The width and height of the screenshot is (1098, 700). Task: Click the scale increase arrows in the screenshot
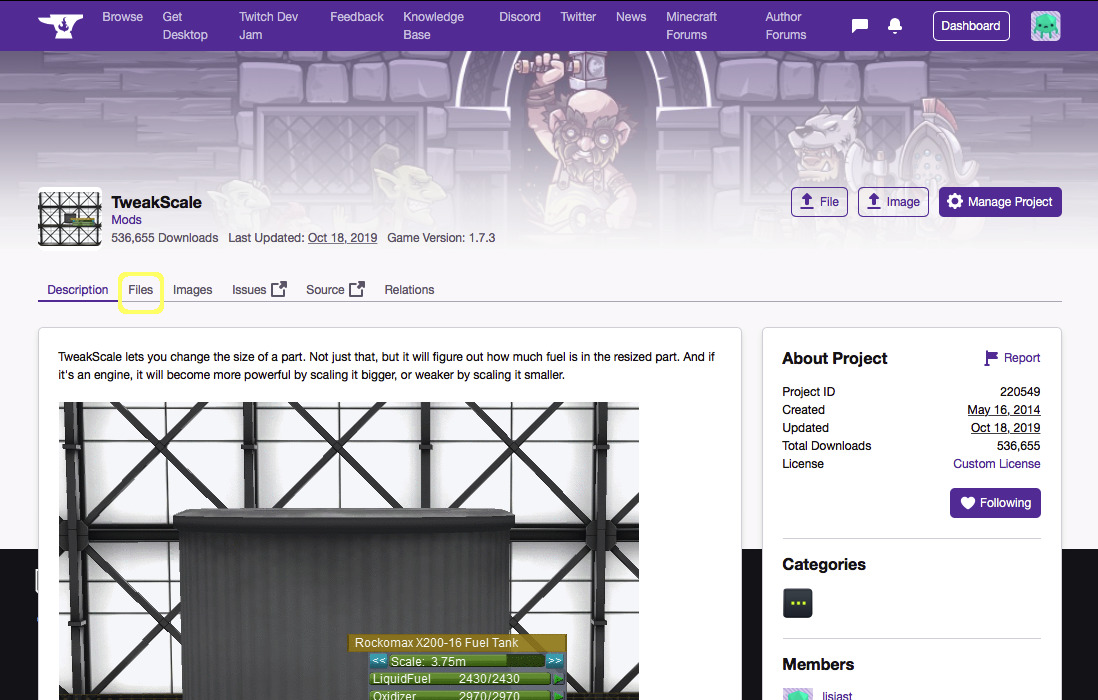point(555,661)
